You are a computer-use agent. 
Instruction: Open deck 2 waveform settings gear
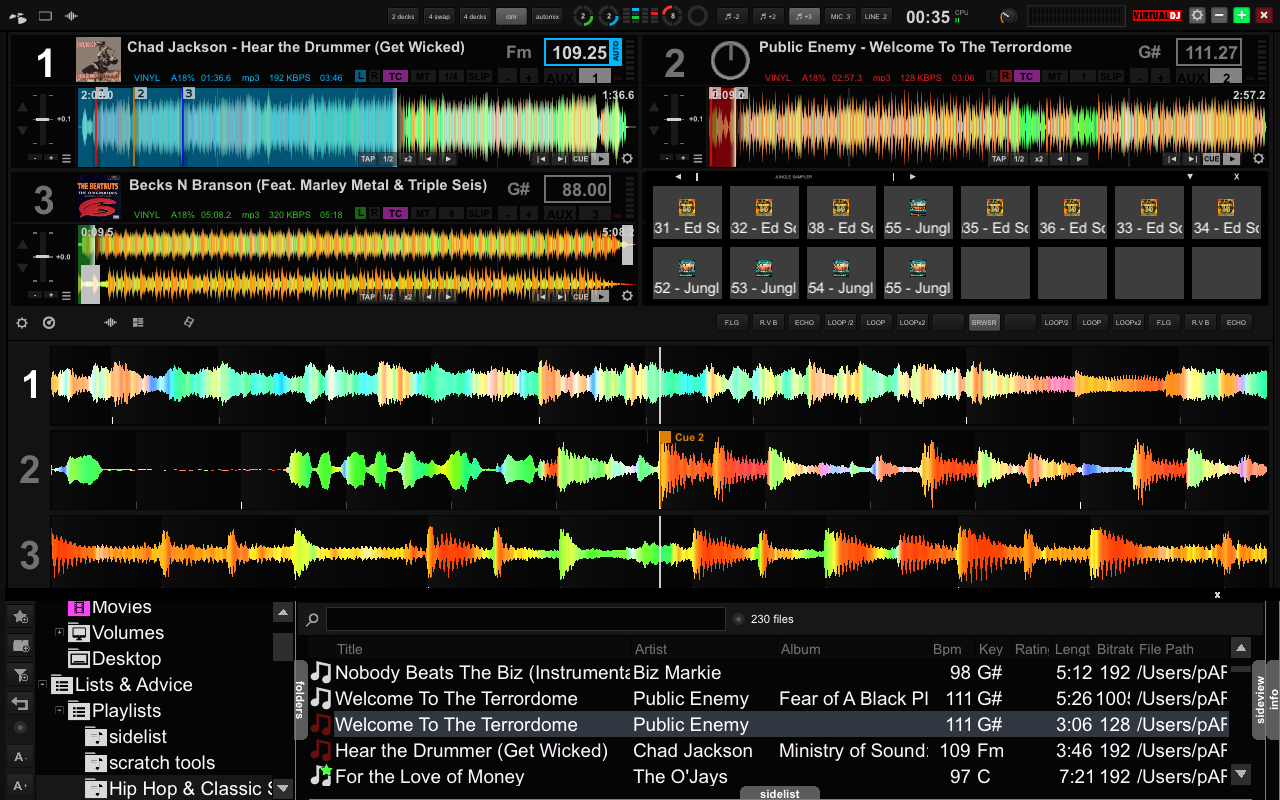coord(1259,158)
